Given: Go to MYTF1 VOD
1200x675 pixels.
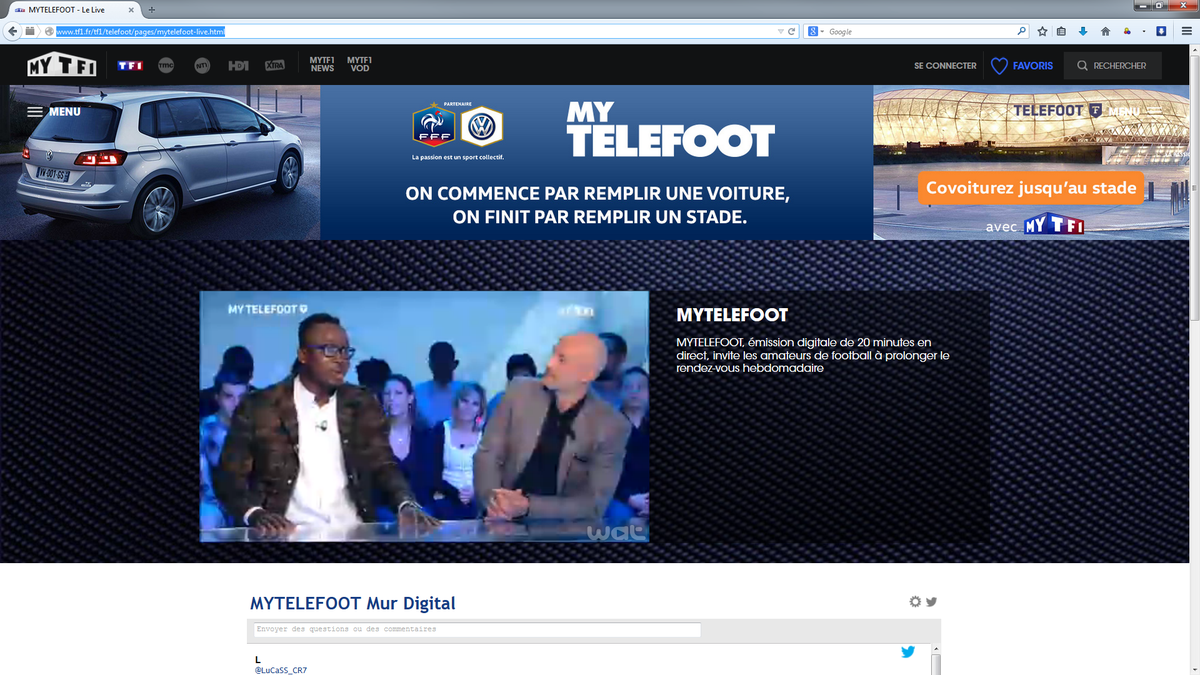Looking at the screenshot, I should pyautogui.click(x=359, y=64).
